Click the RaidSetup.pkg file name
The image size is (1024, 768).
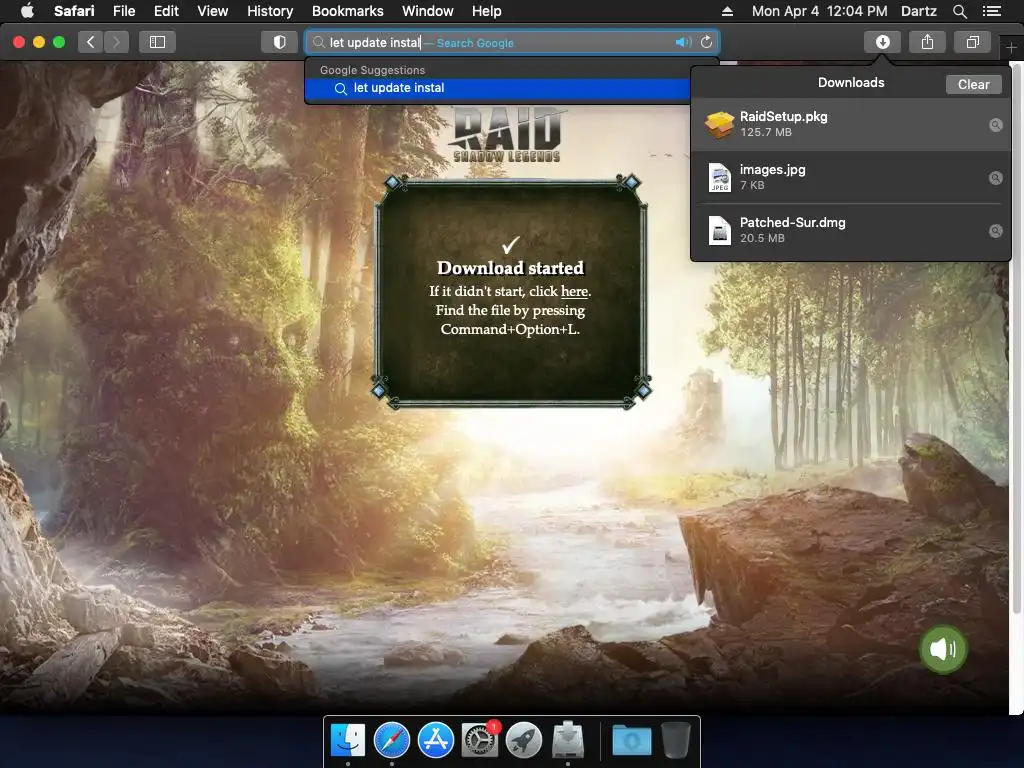pyautogui.click(x=783, y=117)
